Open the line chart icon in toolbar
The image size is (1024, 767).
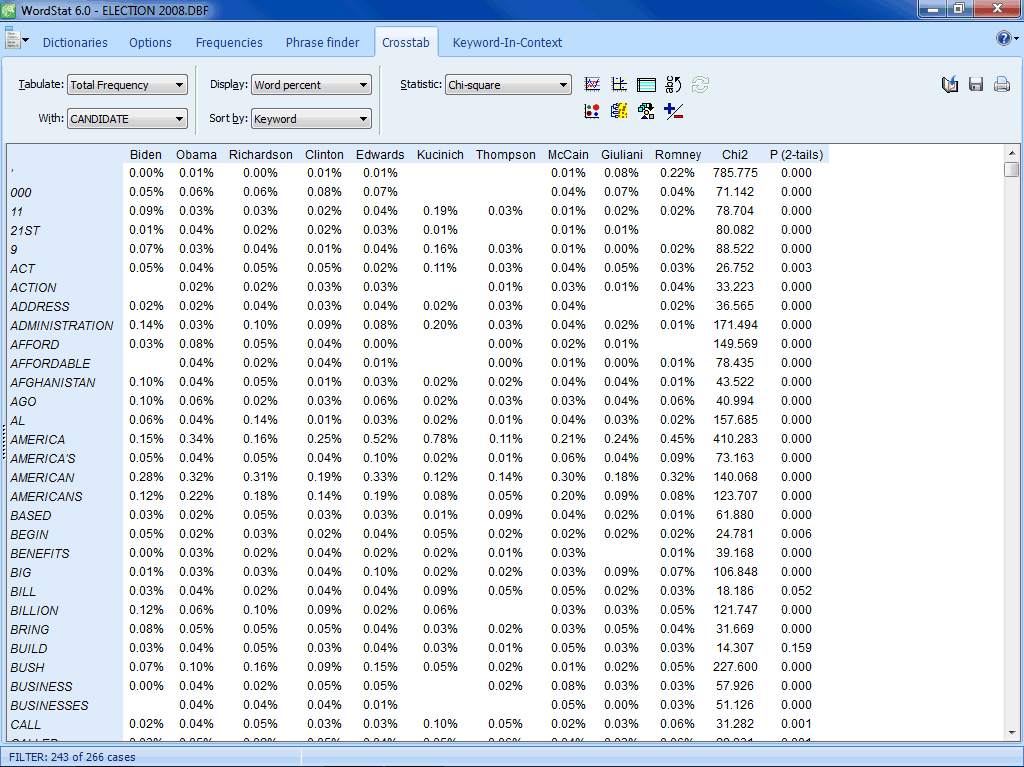(x=593, y=85)
